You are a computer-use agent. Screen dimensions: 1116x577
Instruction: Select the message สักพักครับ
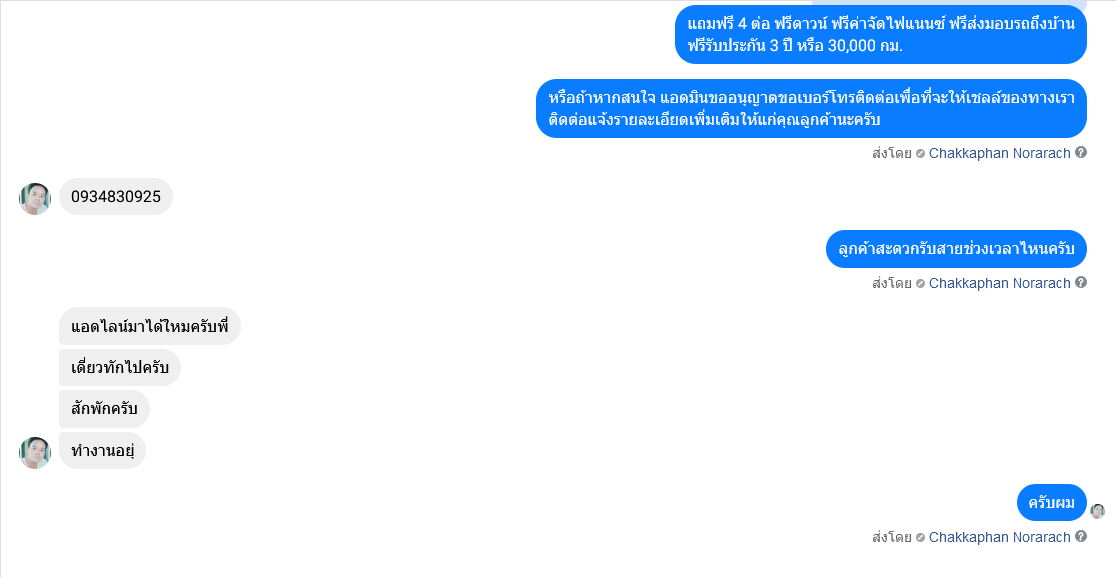click(x=104, y=409)
